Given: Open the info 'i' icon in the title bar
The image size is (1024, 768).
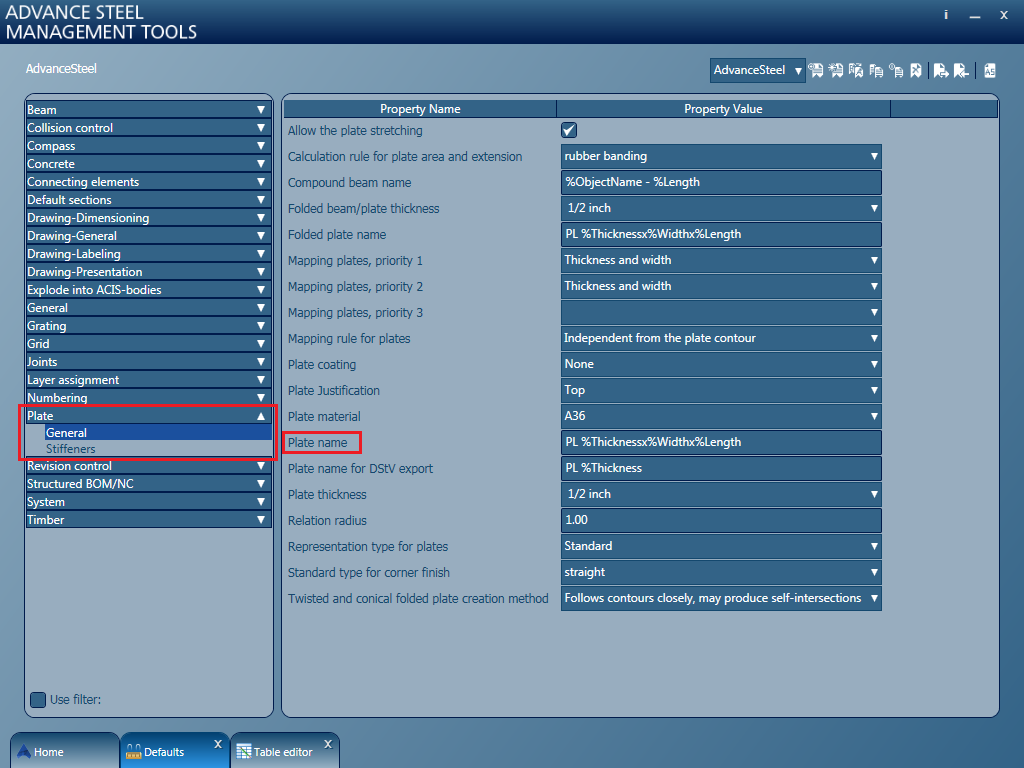Looking at the screenshot, I should pos(946,14).
